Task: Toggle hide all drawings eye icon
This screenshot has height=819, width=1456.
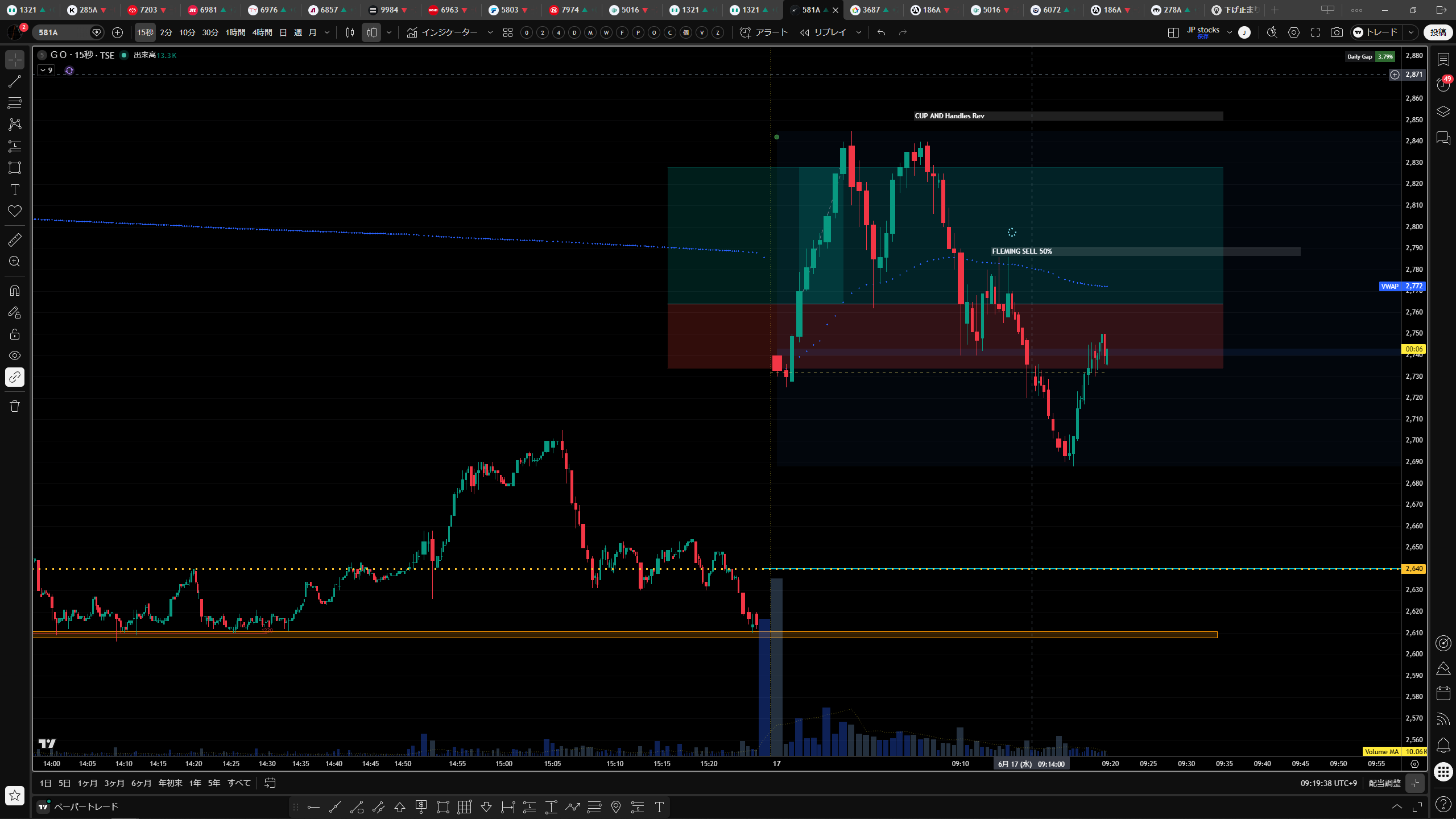Action: (x=15, y=355)
